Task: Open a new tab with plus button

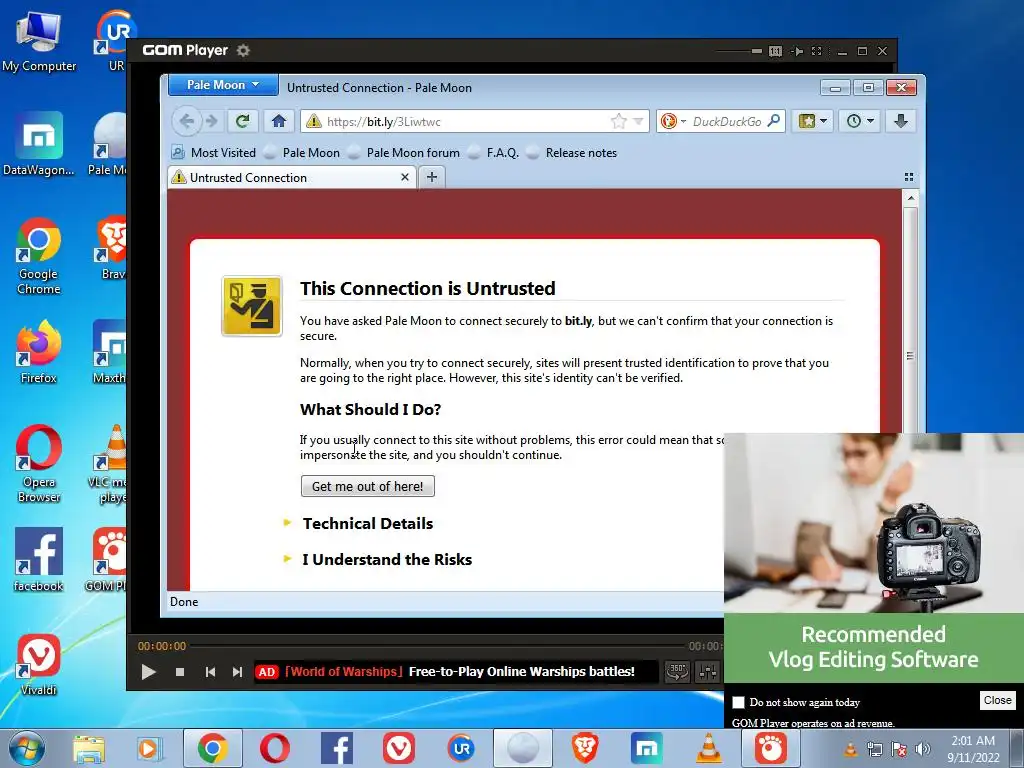Action: [432, 177]
